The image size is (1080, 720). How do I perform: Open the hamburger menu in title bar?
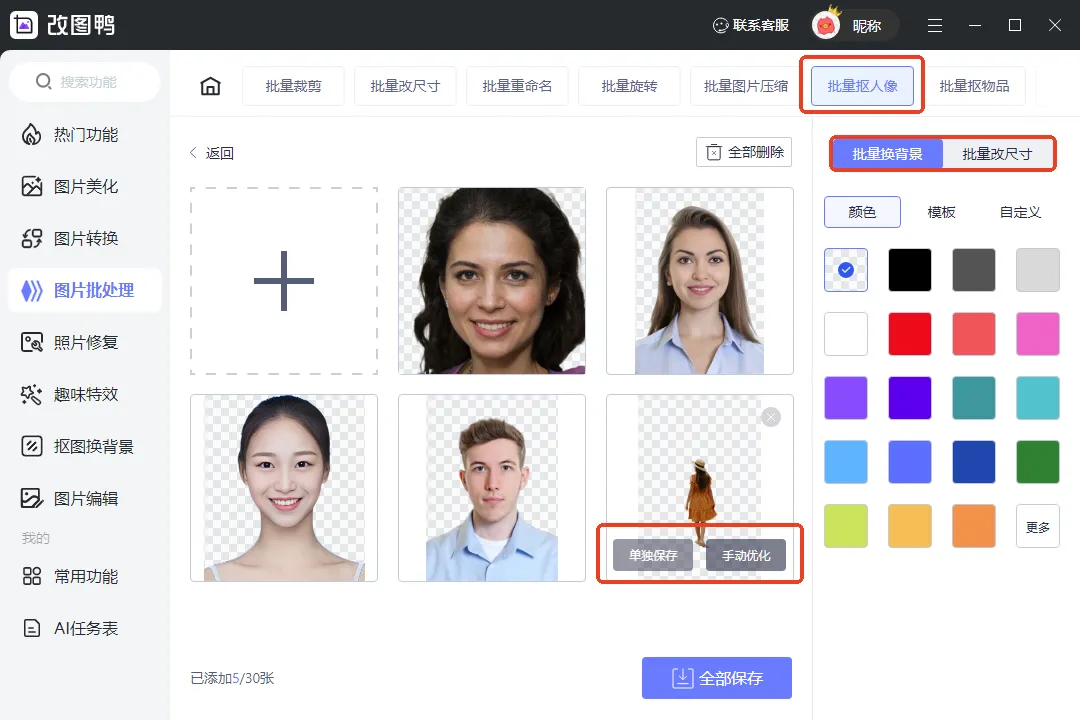[x=935, y=25]
